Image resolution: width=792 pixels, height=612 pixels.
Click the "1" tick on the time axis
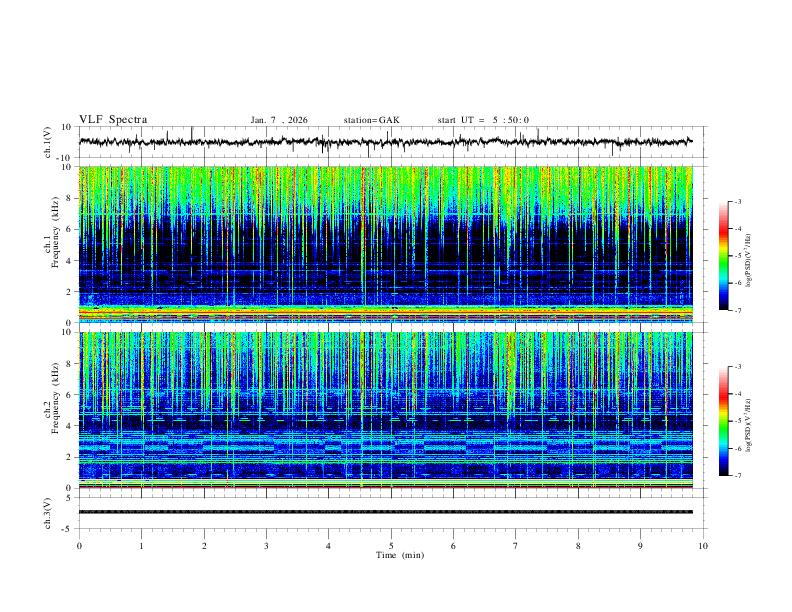click(x=141, y=546)
